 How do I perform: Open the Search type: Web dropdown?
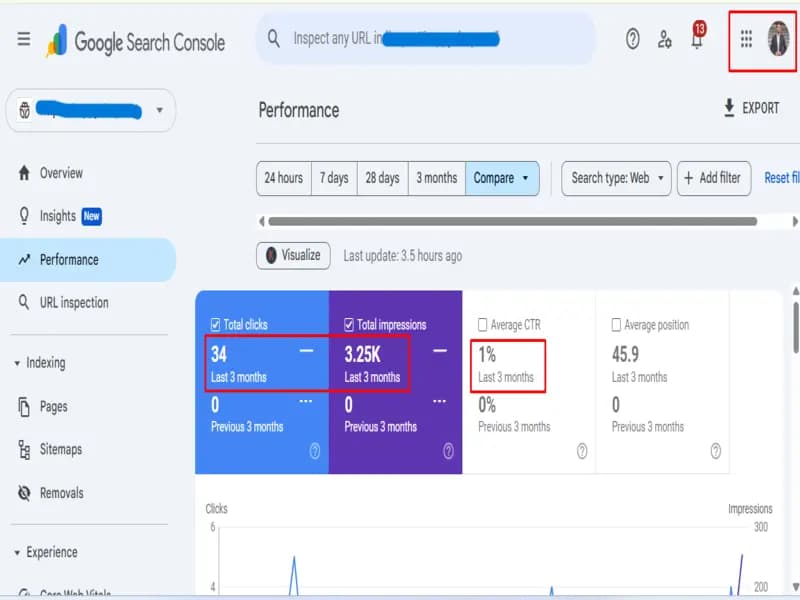coord(616,178)
